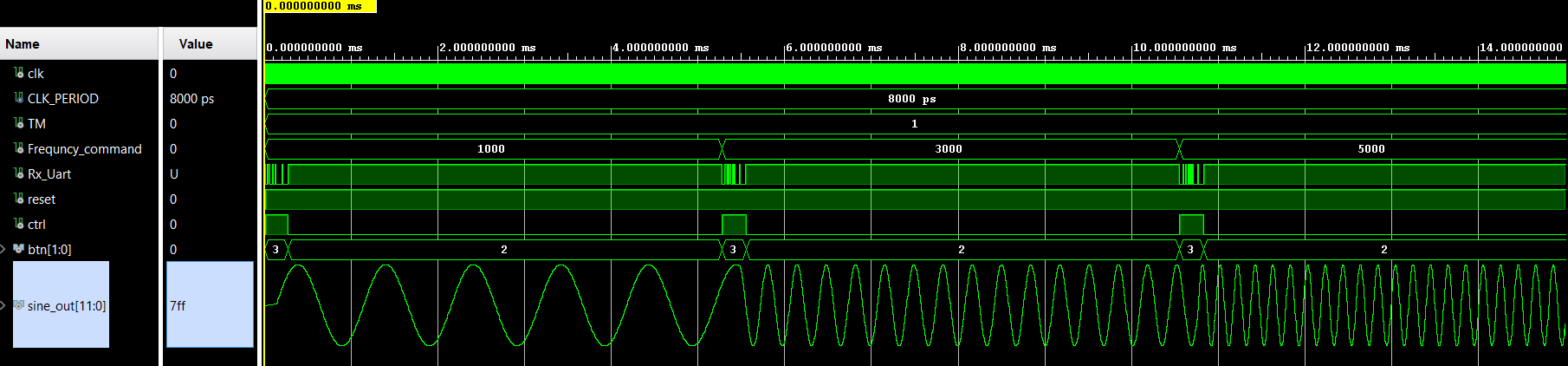The height and width of the screenshot is (366, 1568).
Task: Click the yellow 0.000000000 ms cursor label
Action: [x=321, y=6]
